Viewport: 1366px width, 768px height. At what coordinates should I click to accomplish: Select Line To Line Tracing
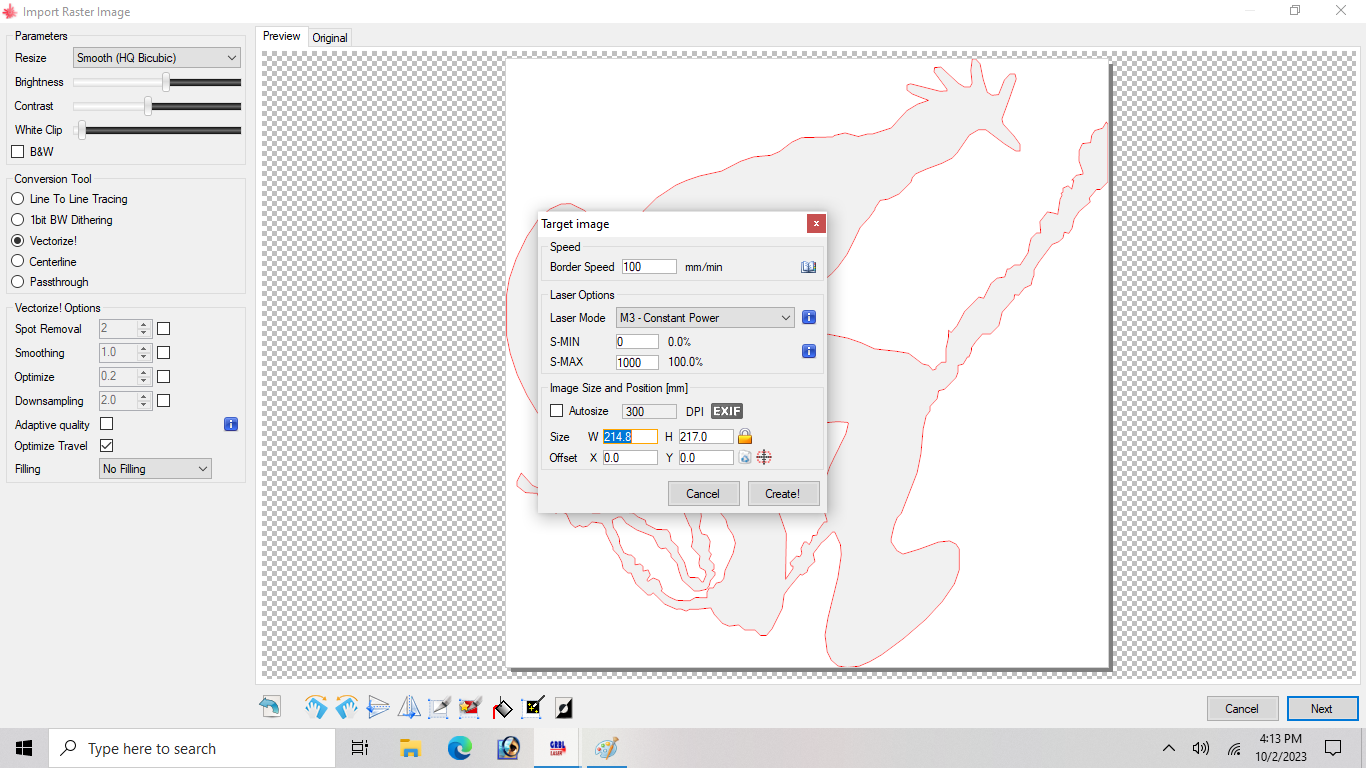tap(17, 199)
